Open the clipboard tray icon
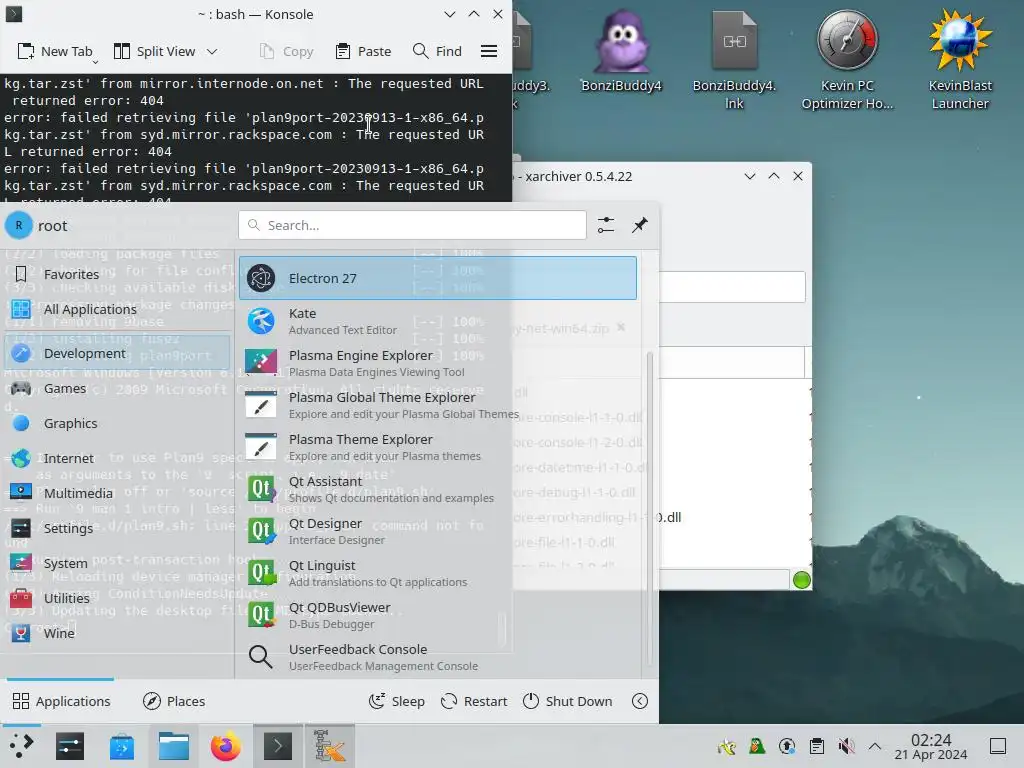Image resolution: width=1024 pixels, height=768 pixels. 816,746
